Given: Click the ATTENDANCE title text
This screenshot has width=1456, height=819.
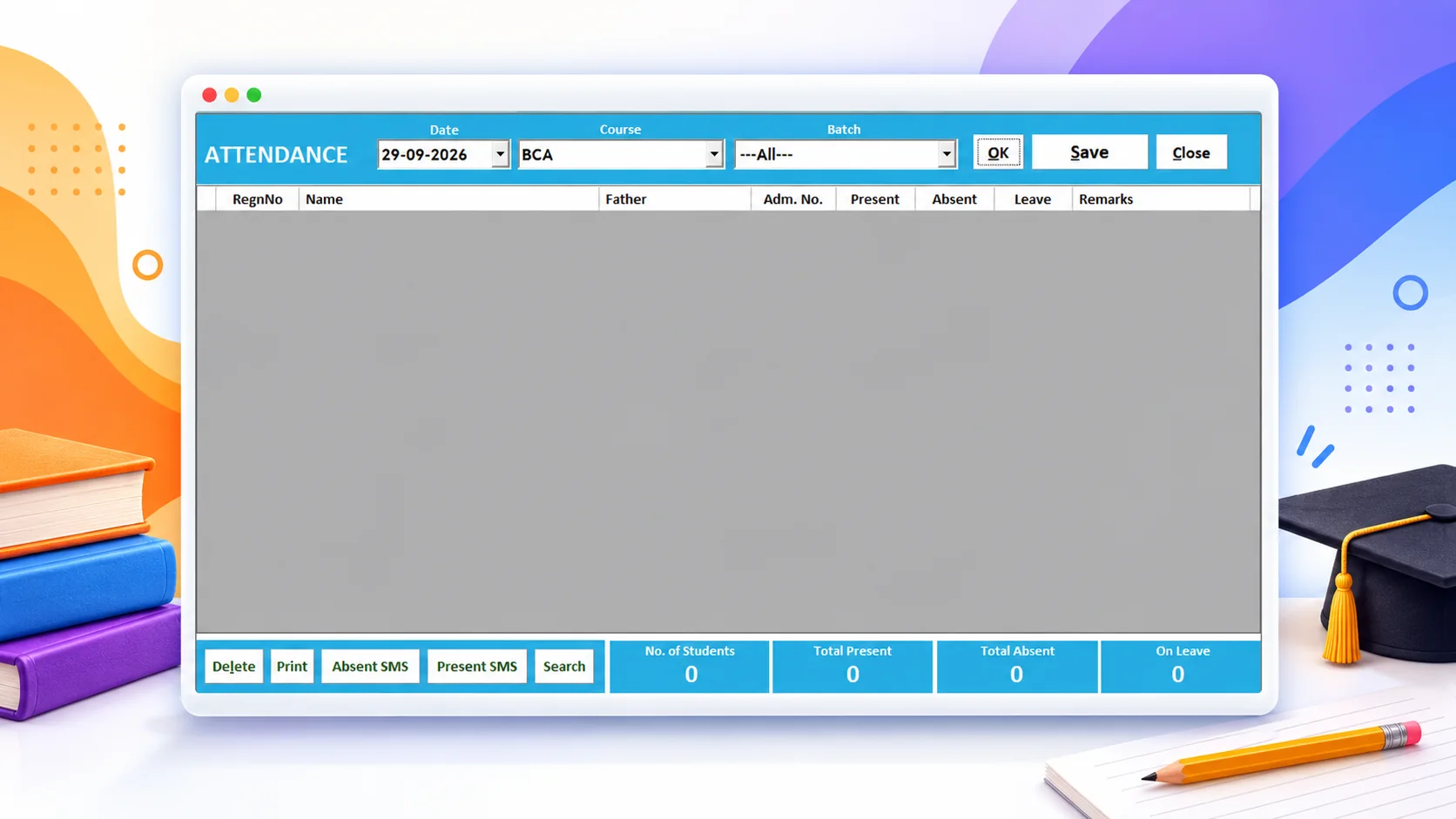Looking at the screenshot, I should [x=276, y=155].
